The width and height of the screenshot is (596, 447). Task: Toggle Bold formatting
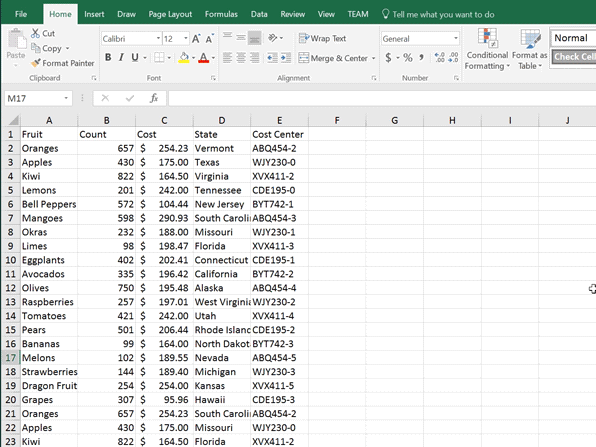click(x=108, y=58)
